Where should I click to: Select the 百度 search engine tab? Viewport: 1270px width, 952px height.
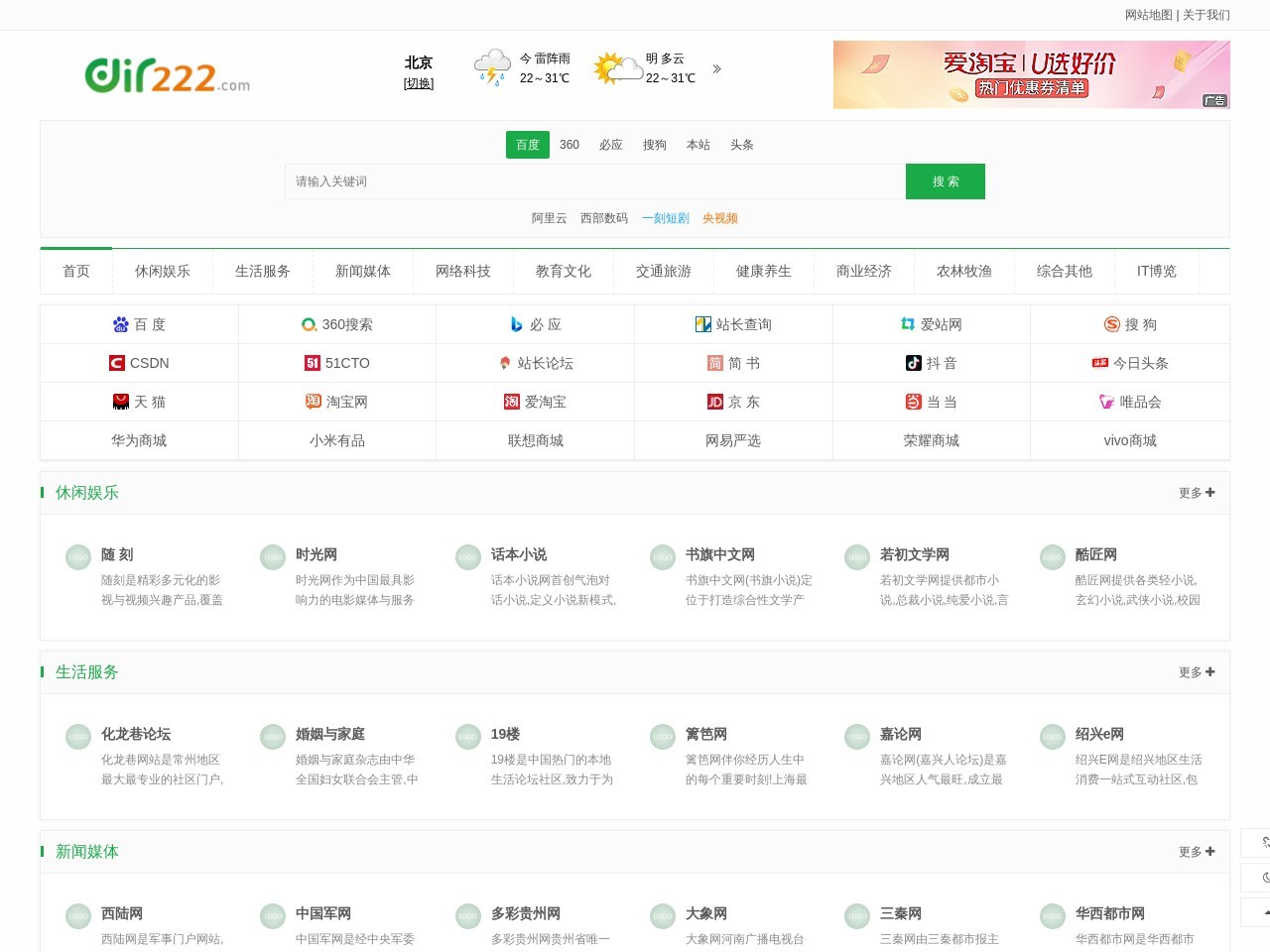(x=528, y=145)
